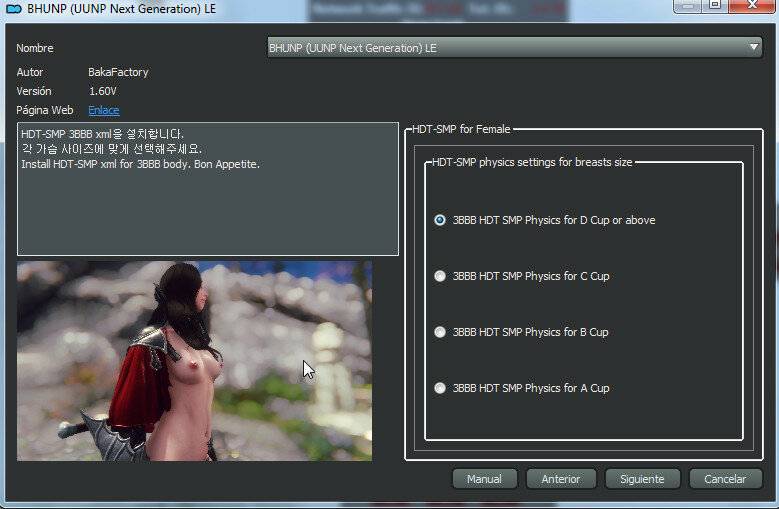Click the Página Web label

point(45,110)
